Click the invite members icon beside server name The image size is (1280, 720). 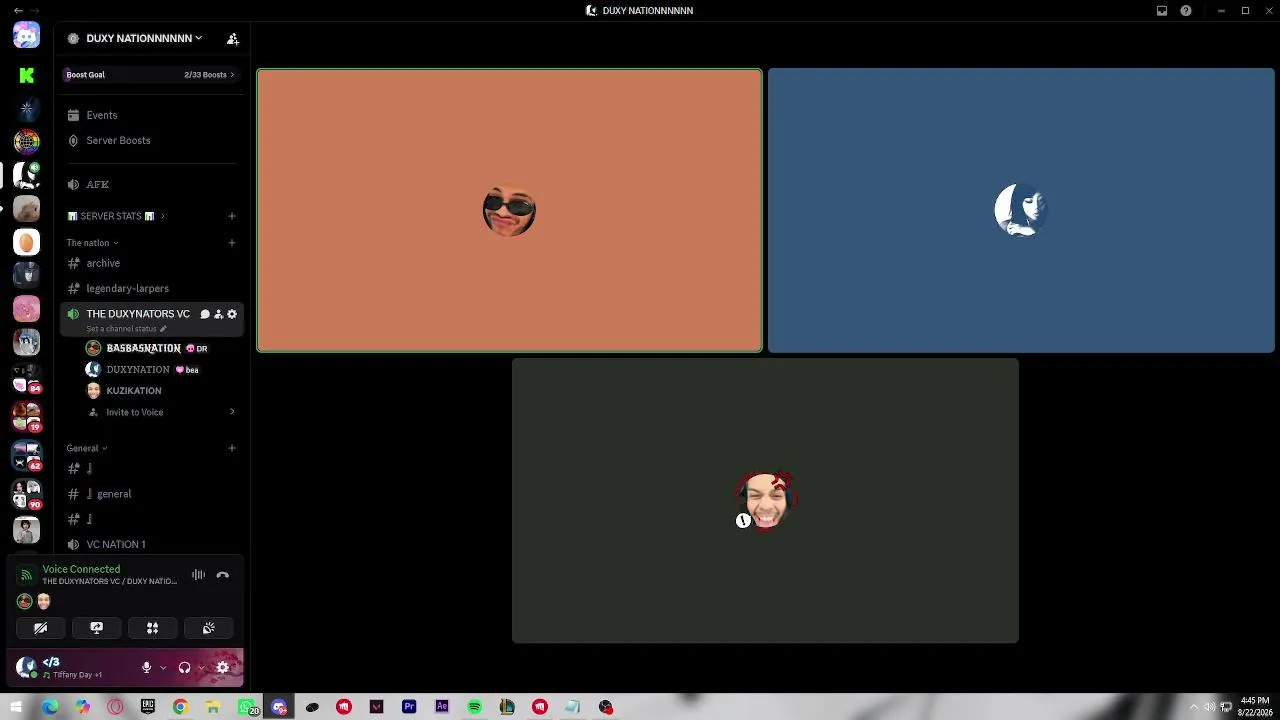pos(232,39)
